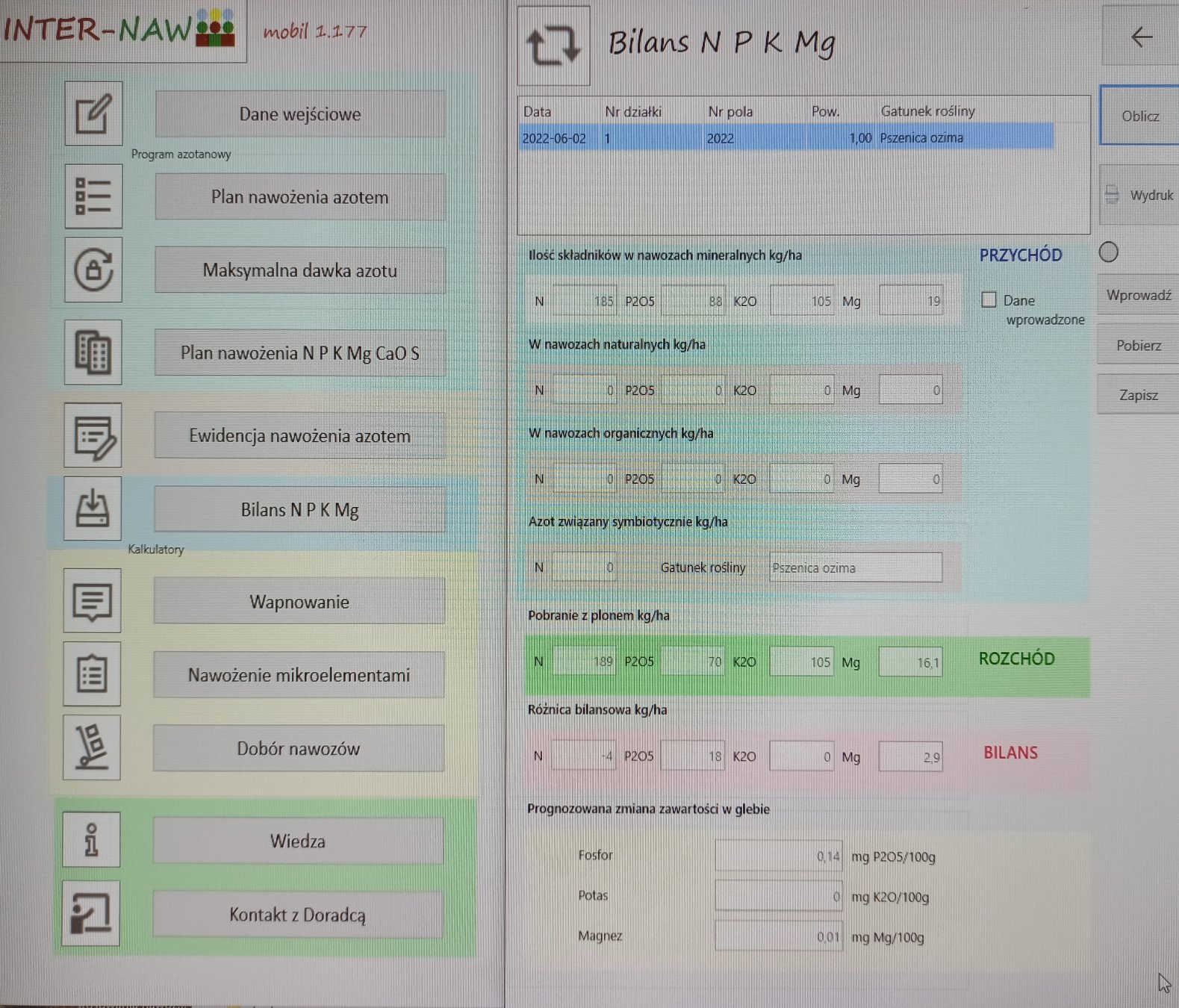Screen dimensions: 1179x1008
Task: Click the mineral fertilizer N field showing 185
Action: [x=585, y=301]
